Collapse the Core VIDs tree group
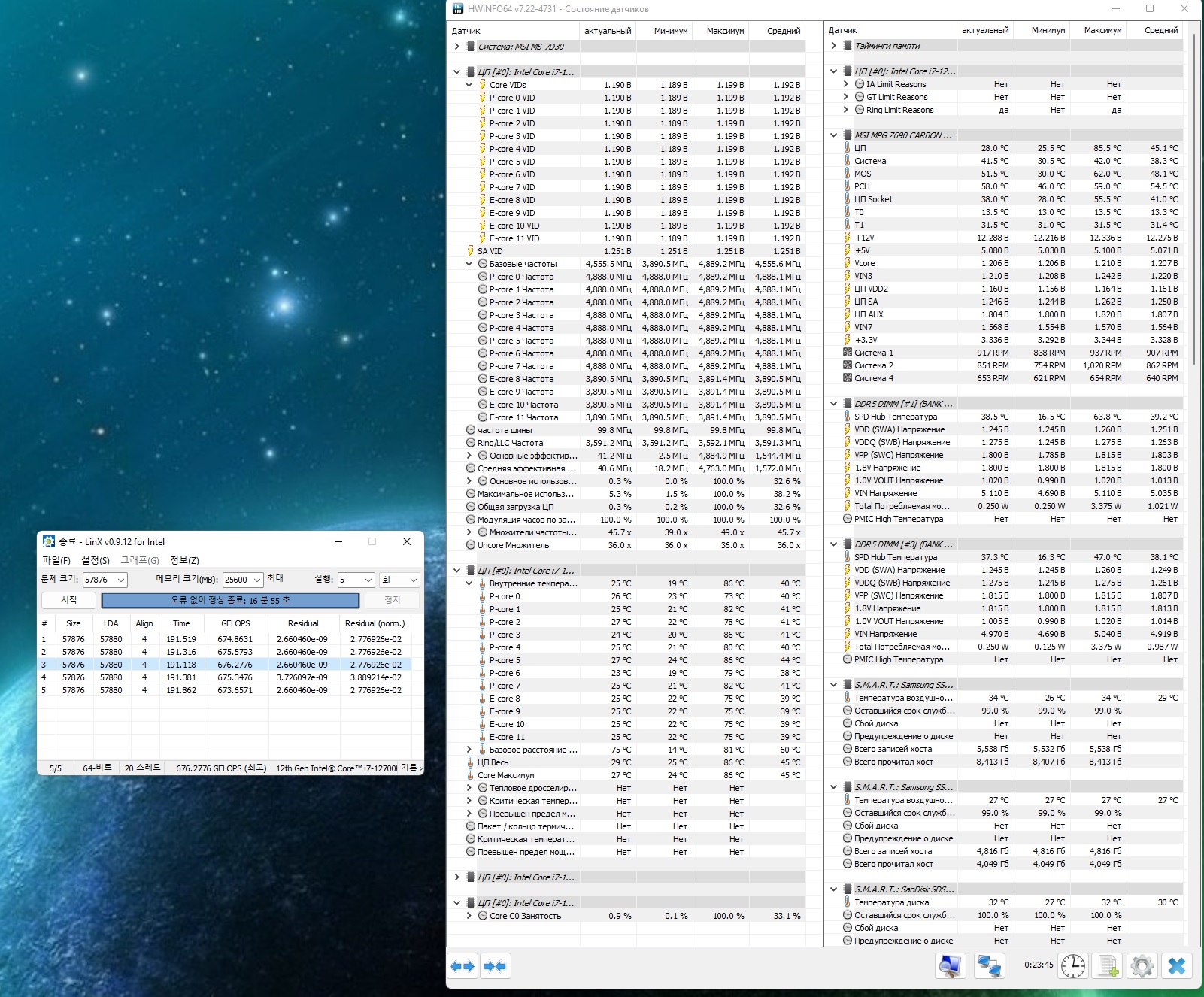Image resolution: width=1204 pixels, height=997 pixels. point(469,85)
